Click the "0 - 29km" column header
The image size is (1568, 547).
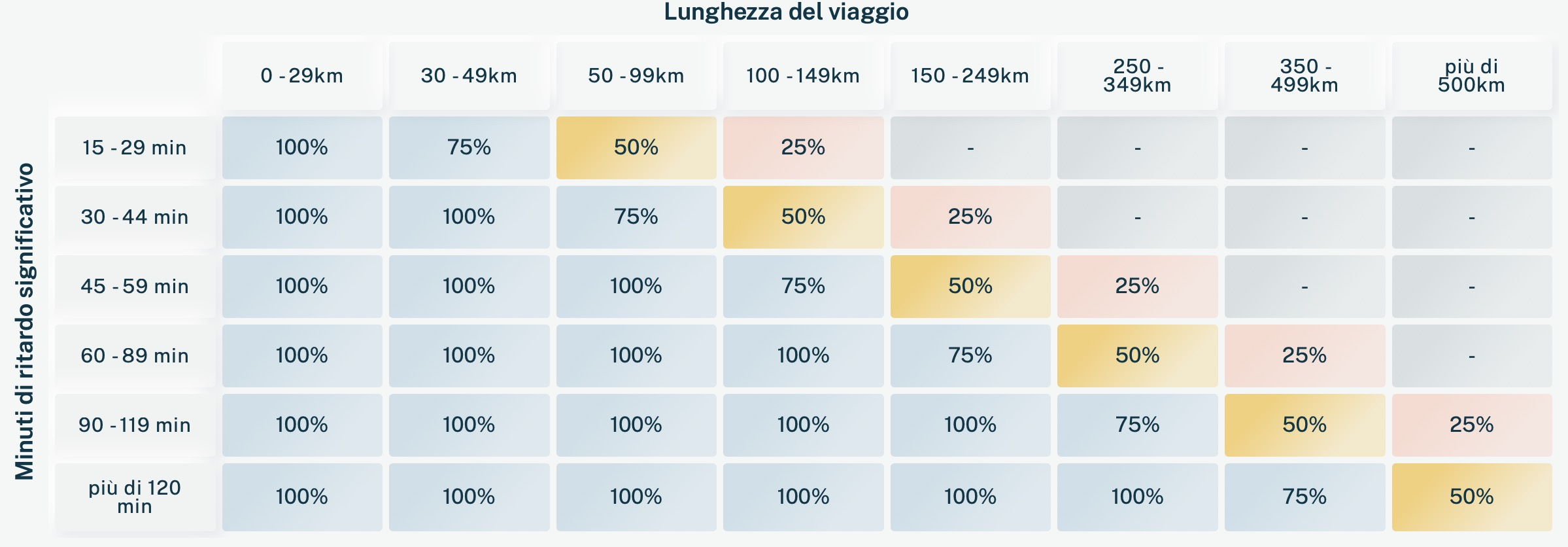point(301,76)
